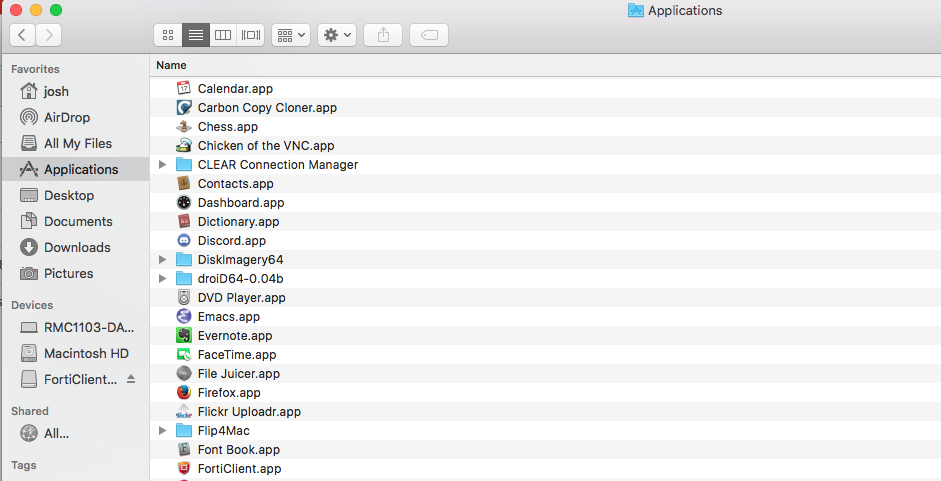Click the DVD Player.app icon

click(x=184, y=298)
